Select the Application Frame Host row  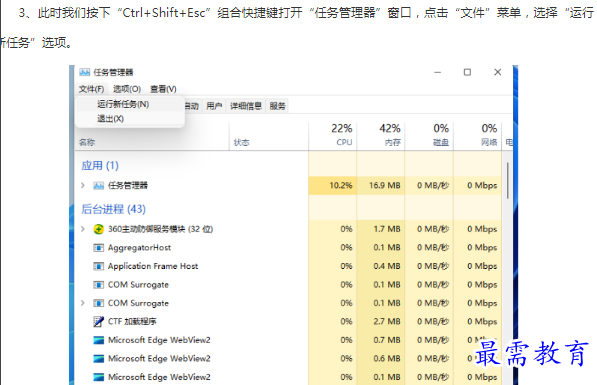[x=288, y=266]
